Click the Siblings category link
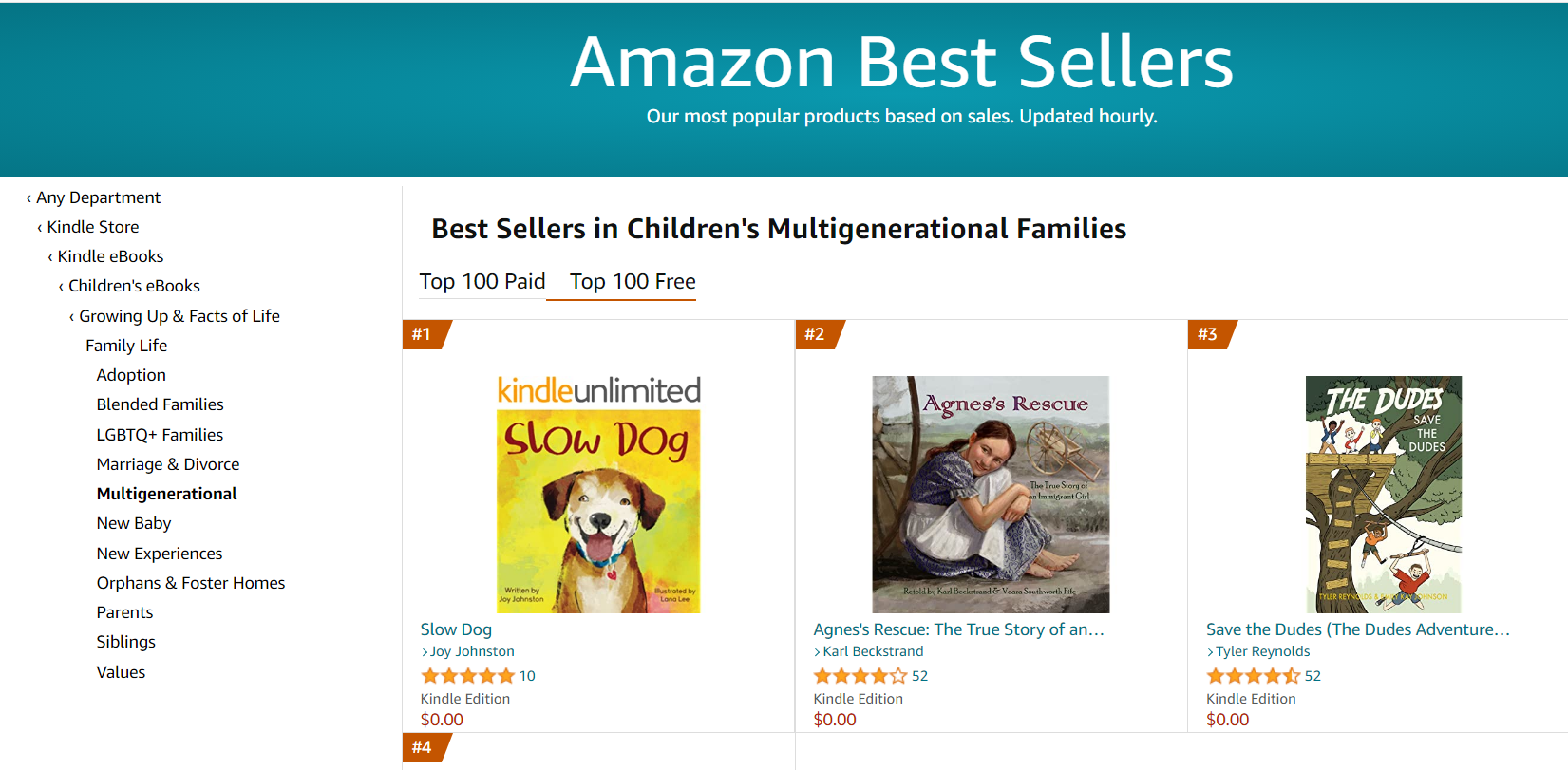This screenshot has width=1568, height=770. [125, 642]
